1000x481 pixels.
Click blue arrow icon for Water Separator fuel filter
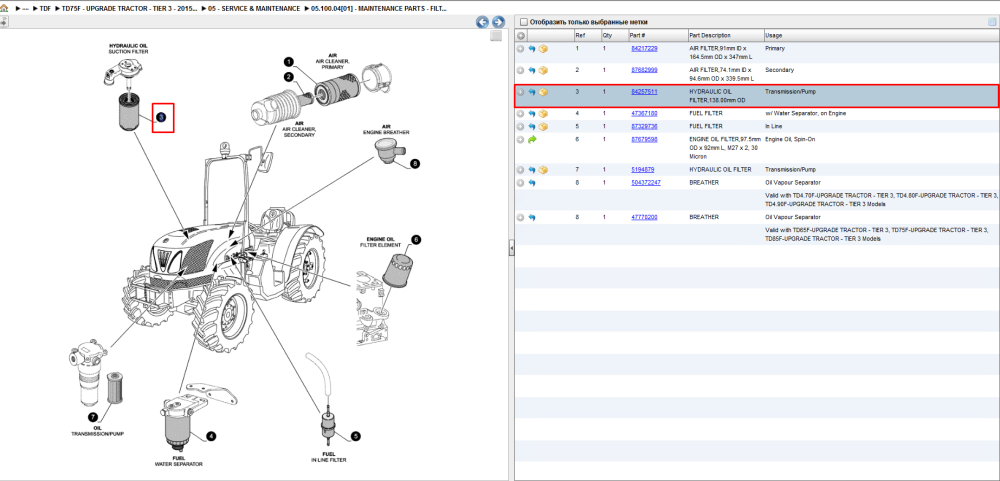pos(532,114)
